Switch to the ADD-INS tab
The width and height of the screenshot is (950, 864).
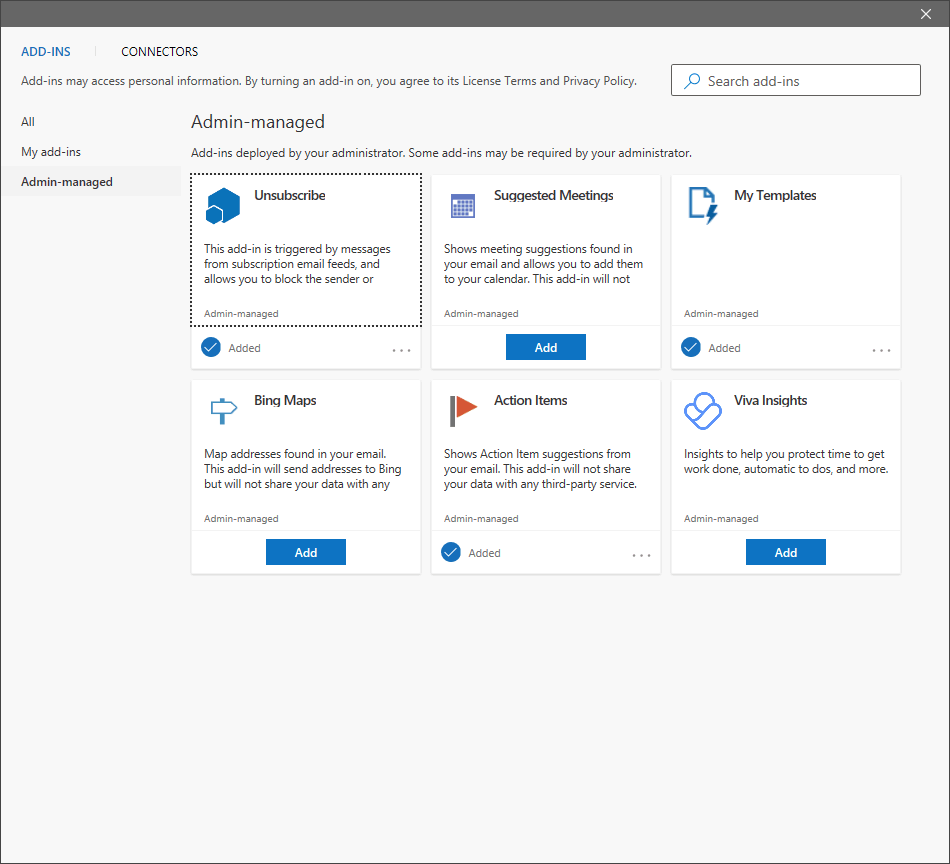click(x=45, y=51)
